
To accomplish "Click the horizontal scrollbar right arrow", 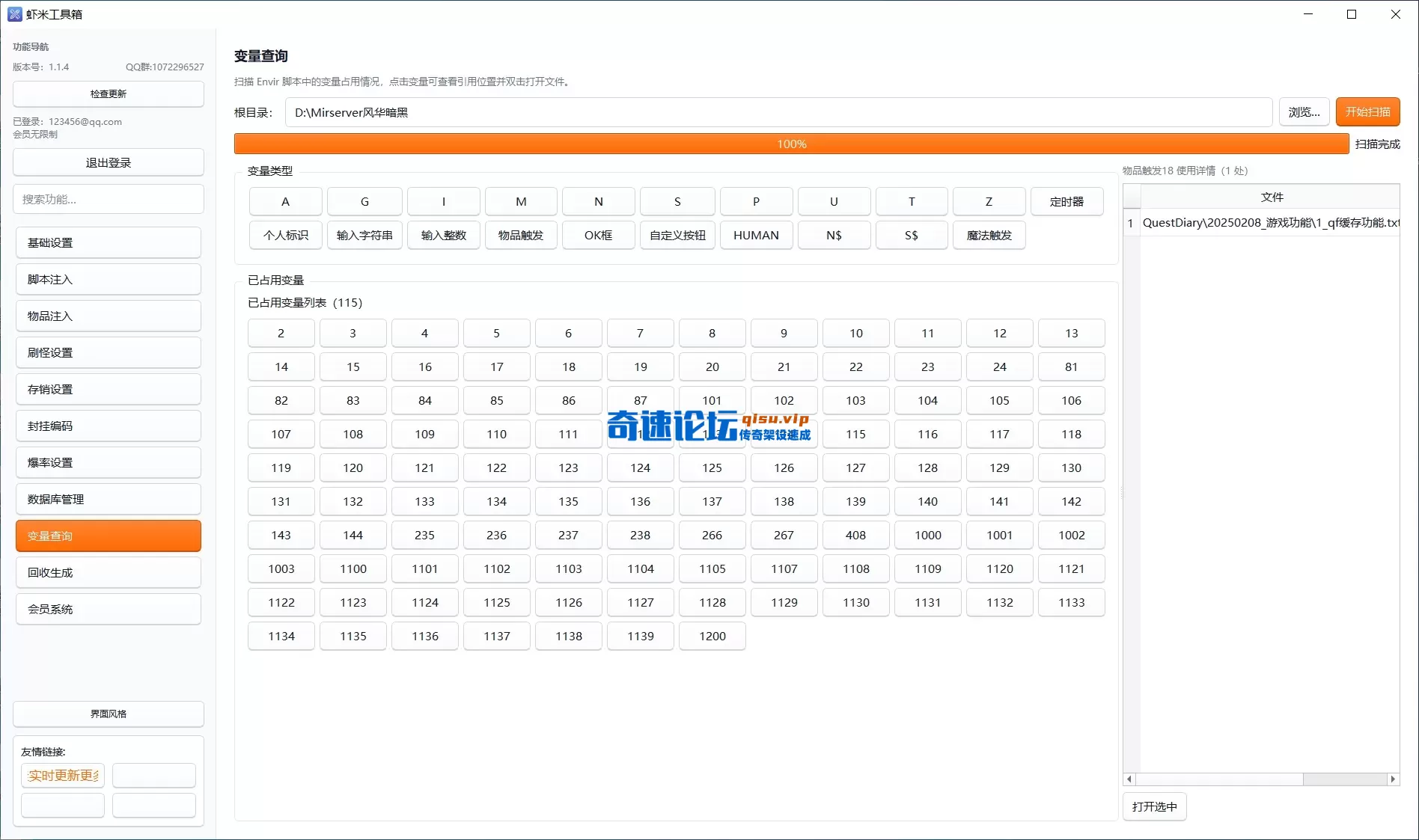I will coord(1392,779).
